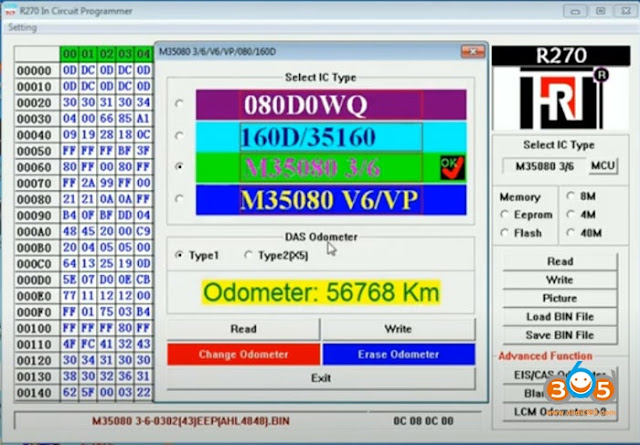
Task: Click hex cell 4F in row 00110
Action: pyautogui.click(x=69, y=344)
